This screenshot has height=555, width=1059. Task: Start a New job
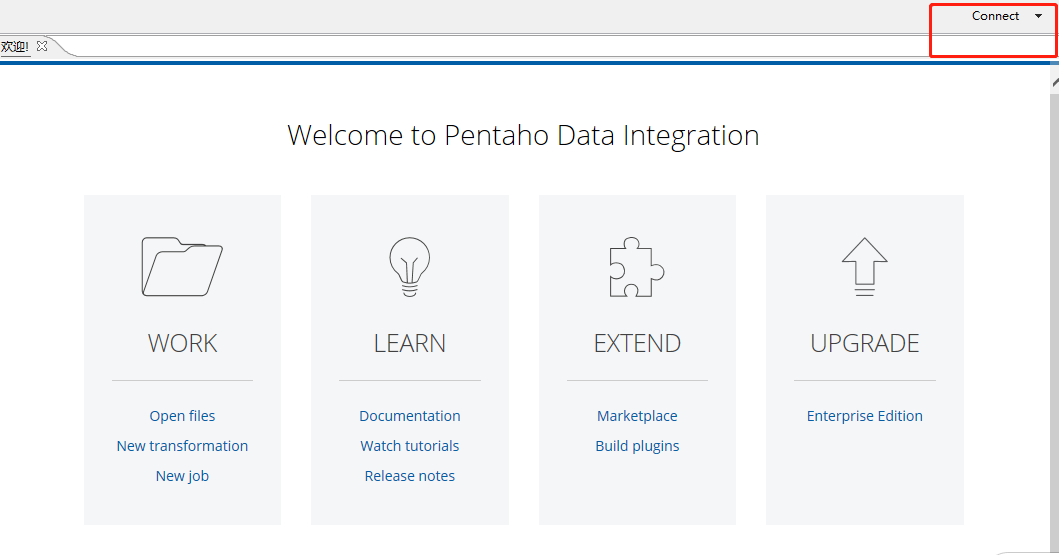click(x=182, y=476)
